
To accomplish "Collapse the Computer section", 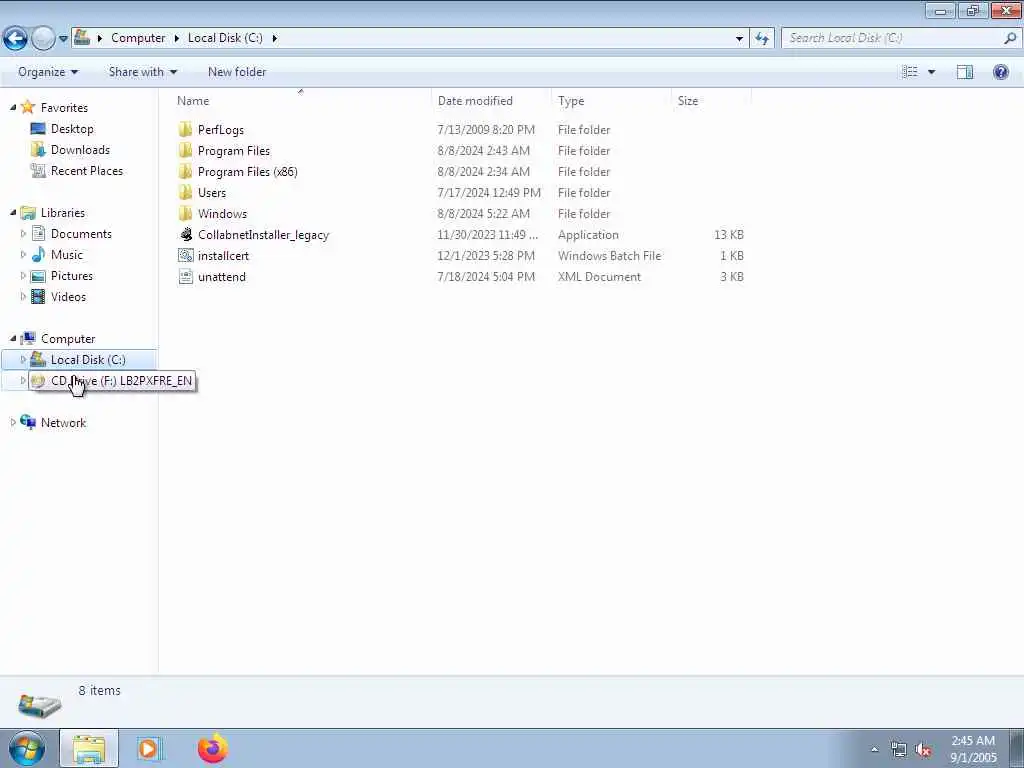I will [x=13, y=338].
